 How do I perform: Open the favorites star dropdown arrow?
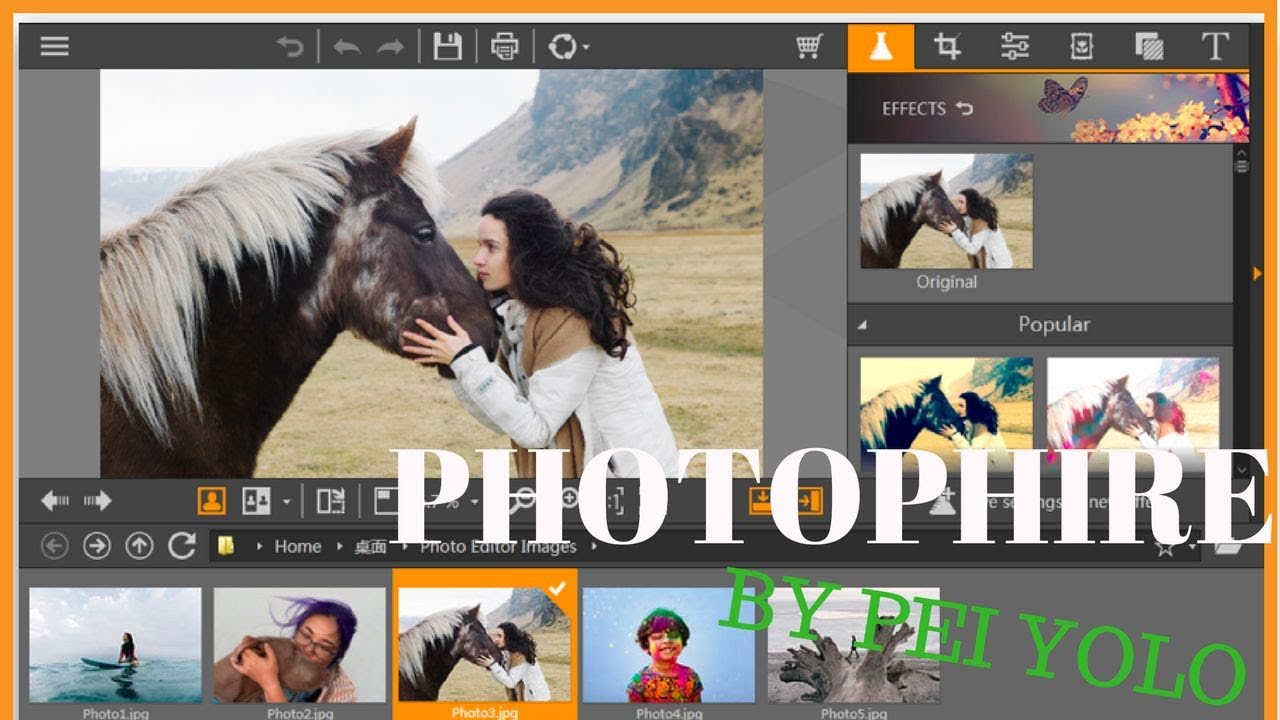[x=1192, y=548]
